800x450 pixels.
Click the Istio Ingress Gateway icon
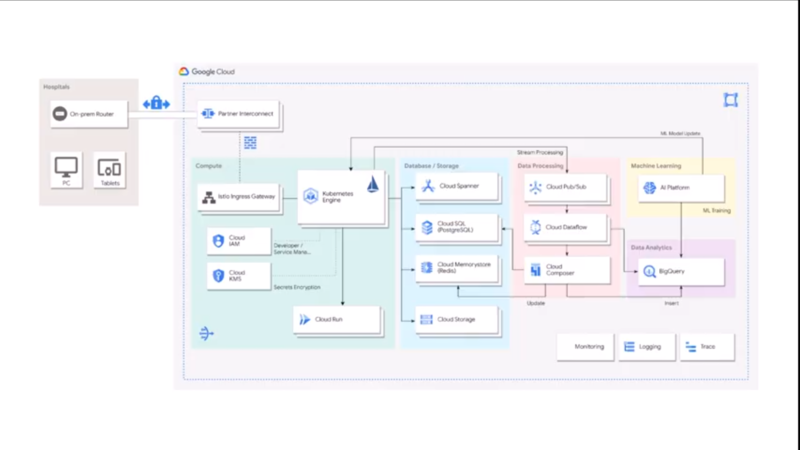coord(209,197)
